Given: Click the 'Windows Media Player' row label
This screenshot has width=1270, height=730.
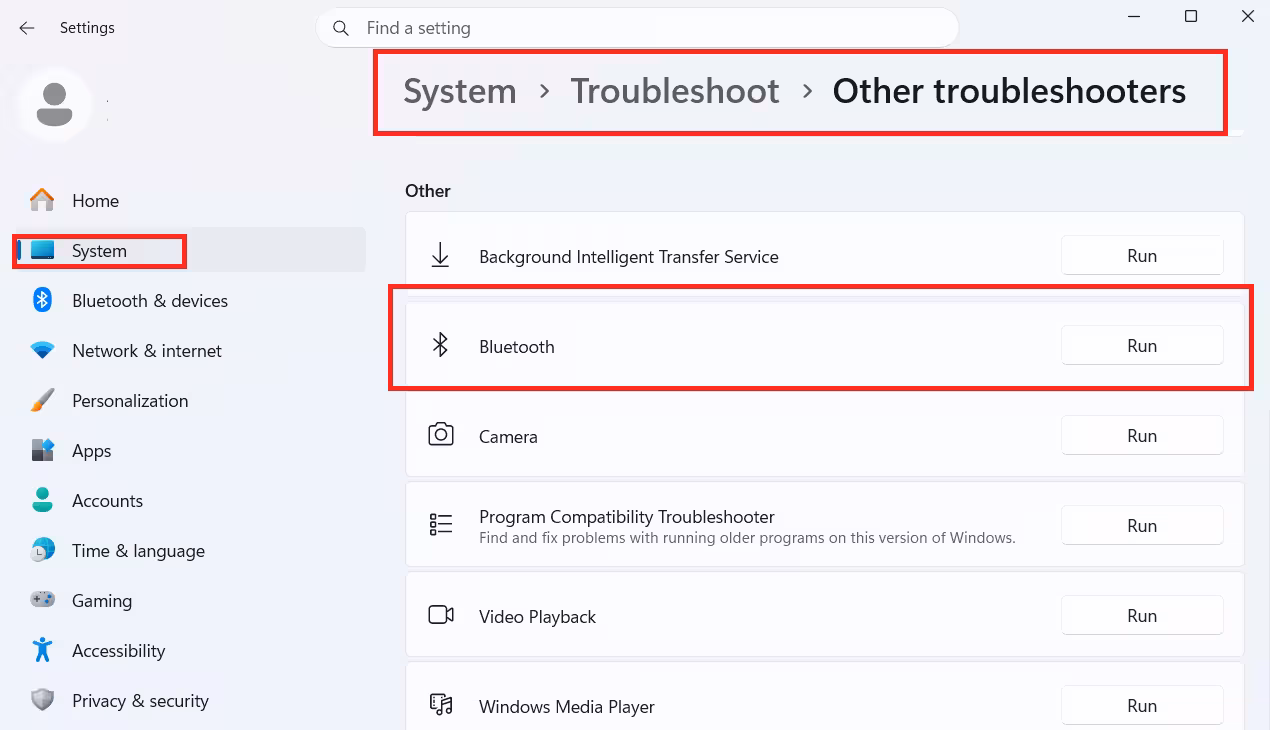Looking at the screenshot, I should click(567, 707).
